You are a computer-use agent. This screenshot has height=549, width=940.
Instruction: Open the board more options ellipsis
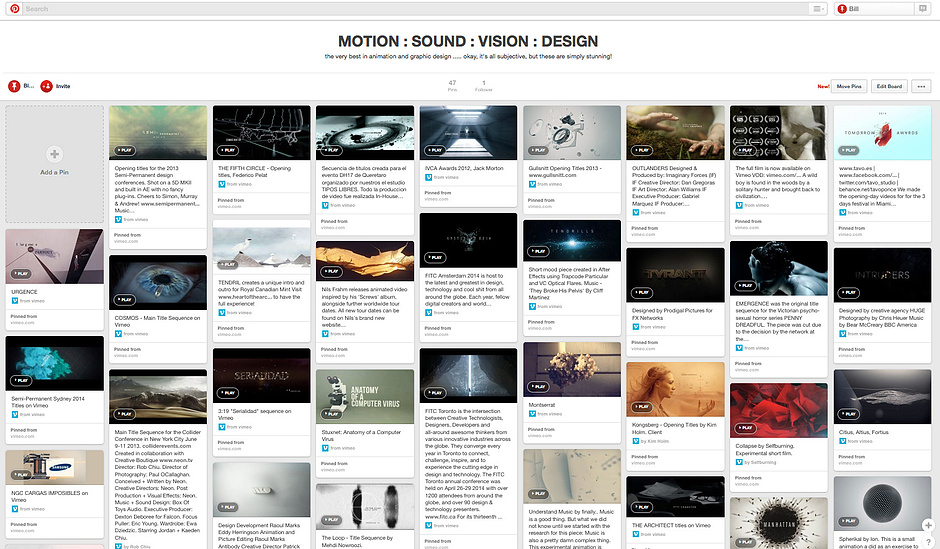tap(921, 86)
